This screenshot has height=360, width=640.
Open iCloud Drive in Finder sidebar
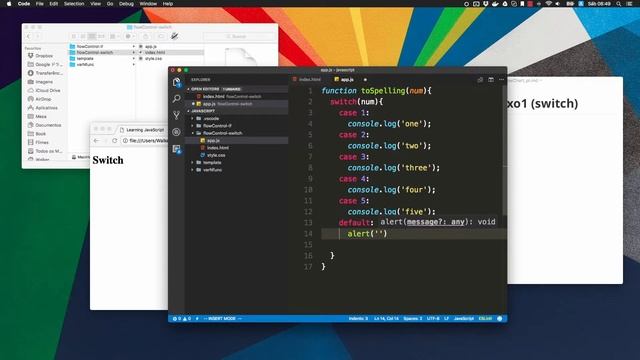[47, 90]
